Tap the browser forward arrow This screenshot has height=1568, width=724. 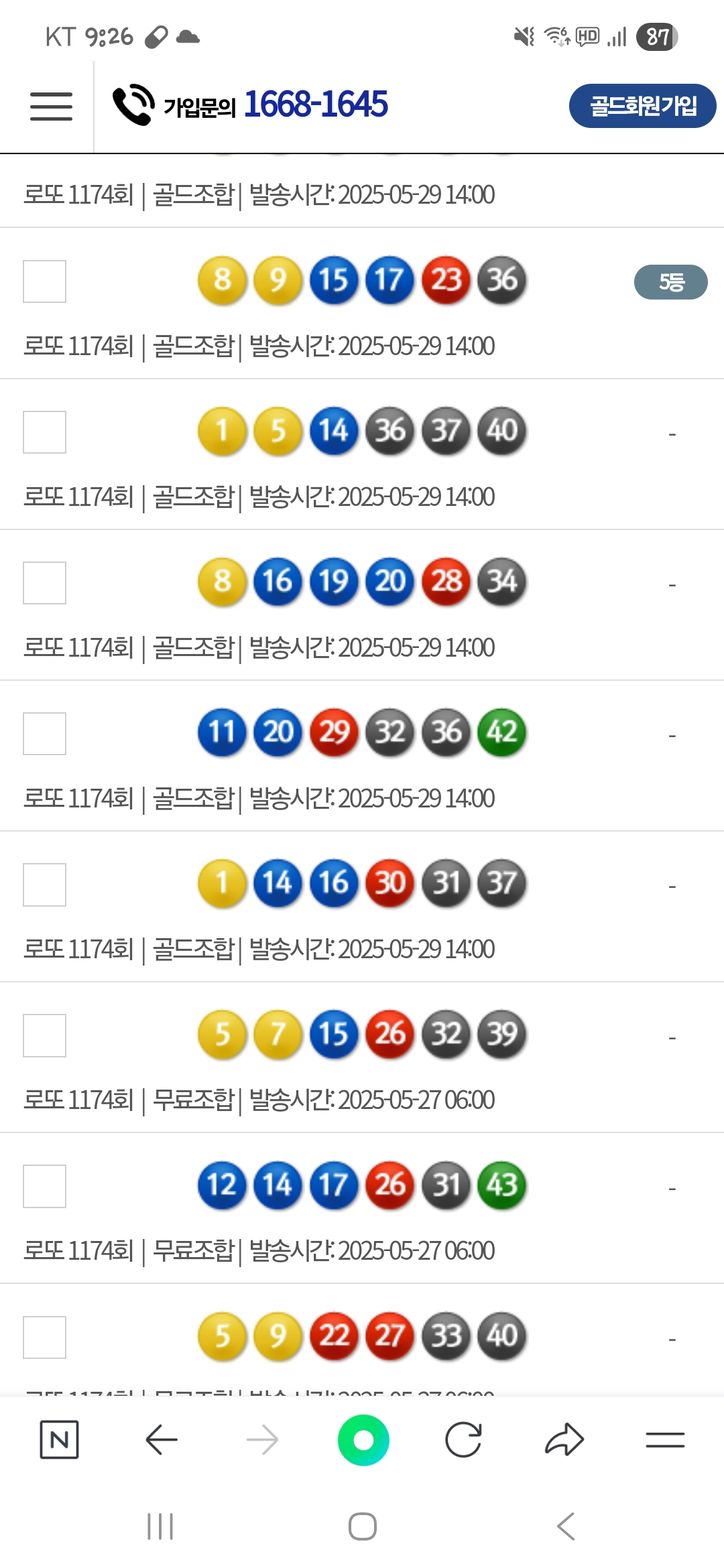point(262,1439)
